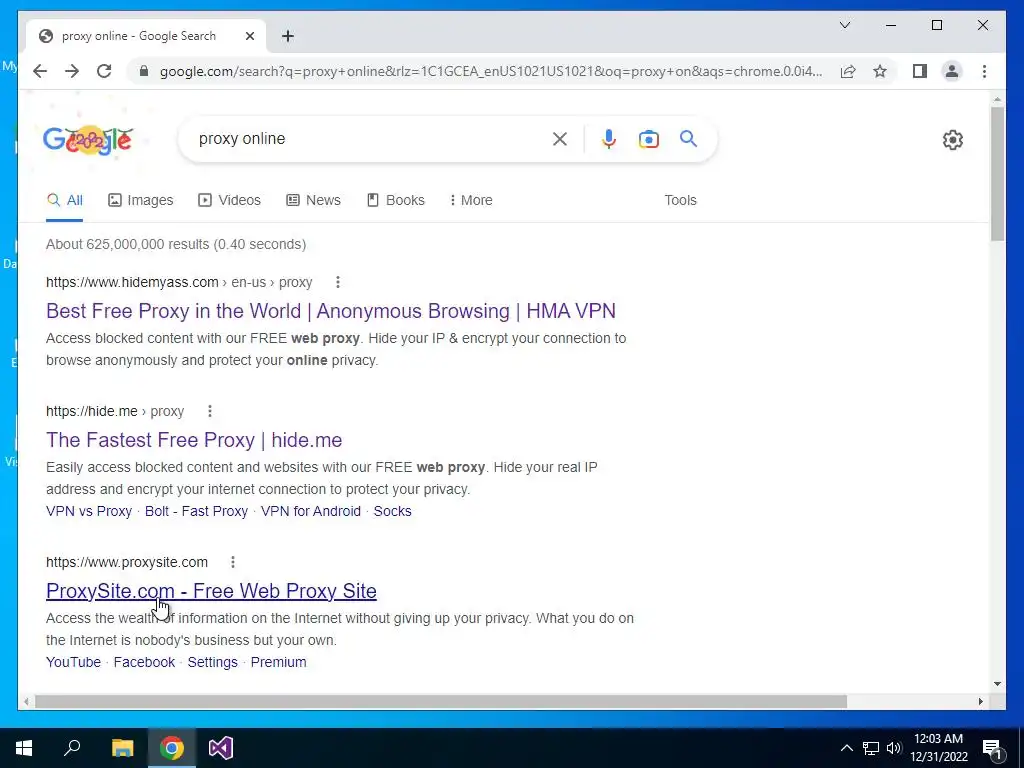Open options for proxysite.com result
This screenshot has height=768, width=1024.
(x=232, y=562)
